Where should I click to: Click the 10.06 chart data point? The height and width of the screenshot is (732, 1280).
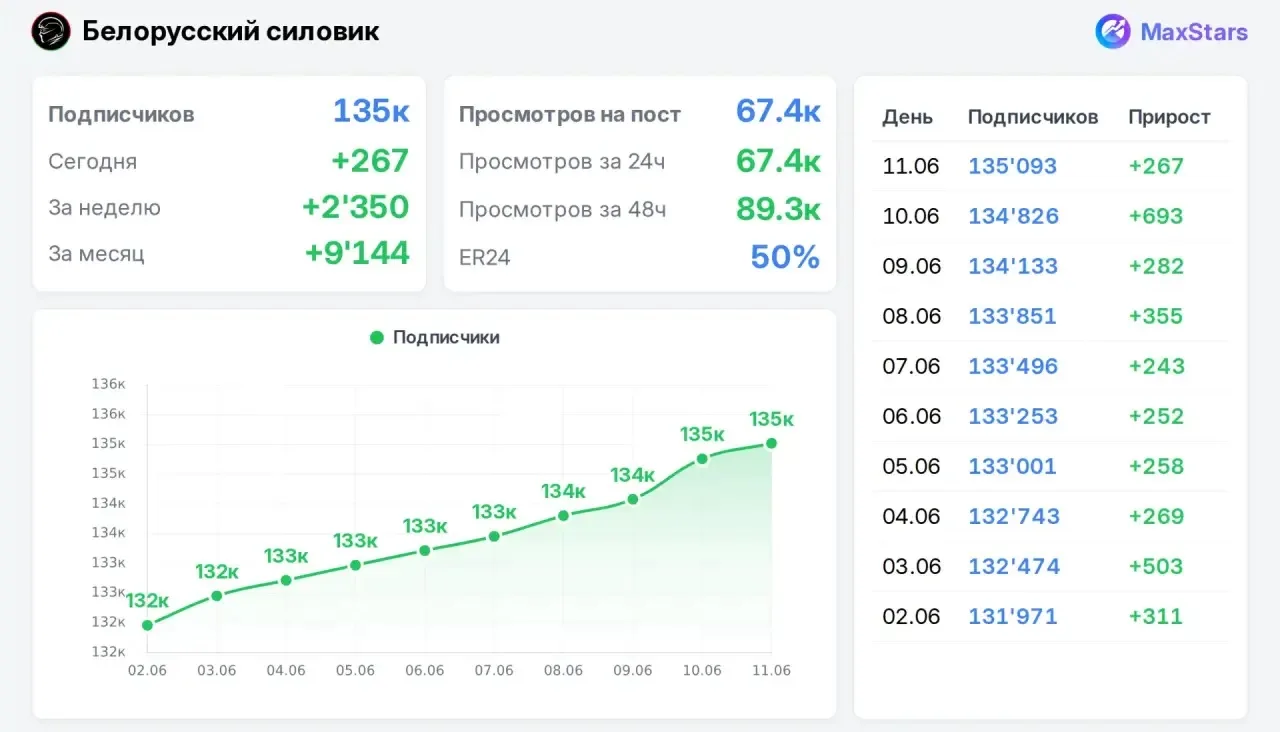tap(702, 459)
